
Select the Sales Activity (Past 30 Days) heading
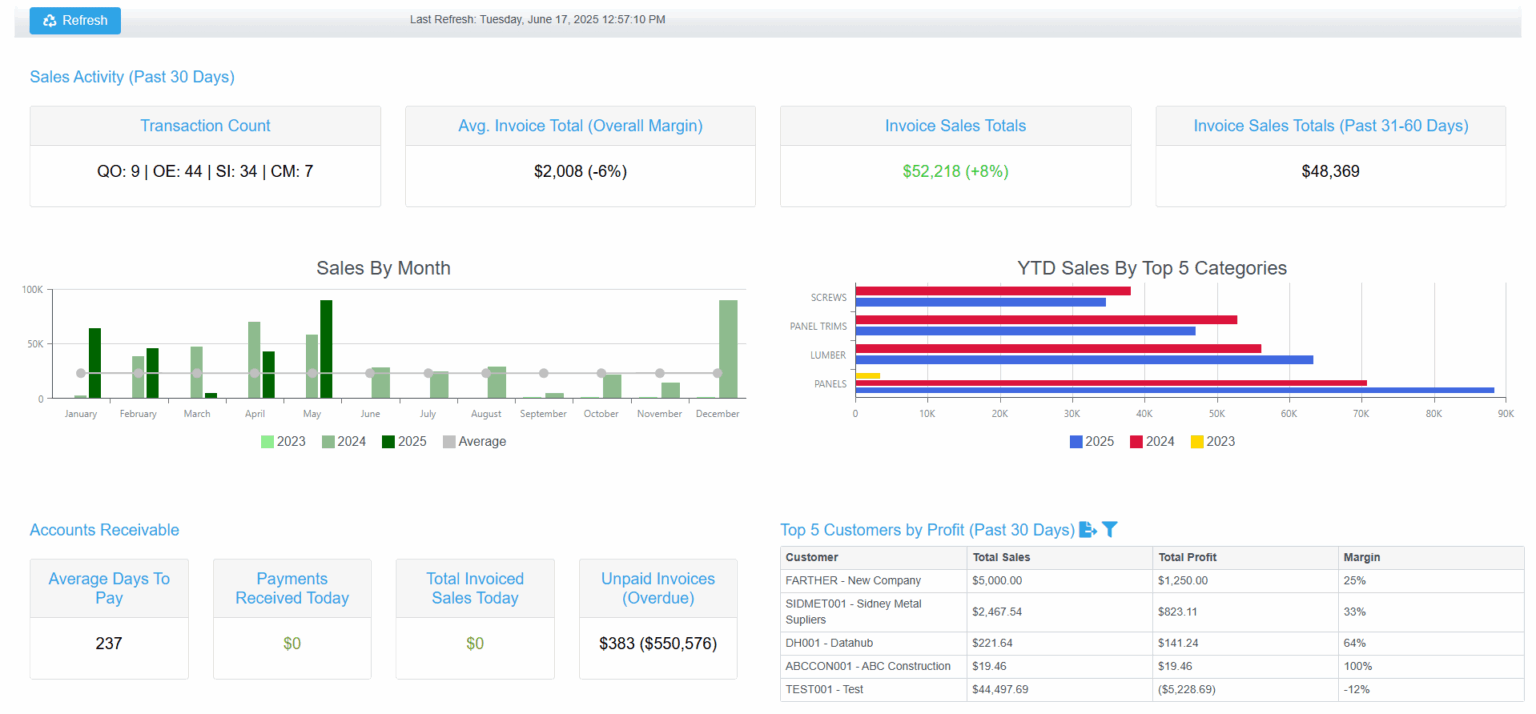click(x=131, y=76)
